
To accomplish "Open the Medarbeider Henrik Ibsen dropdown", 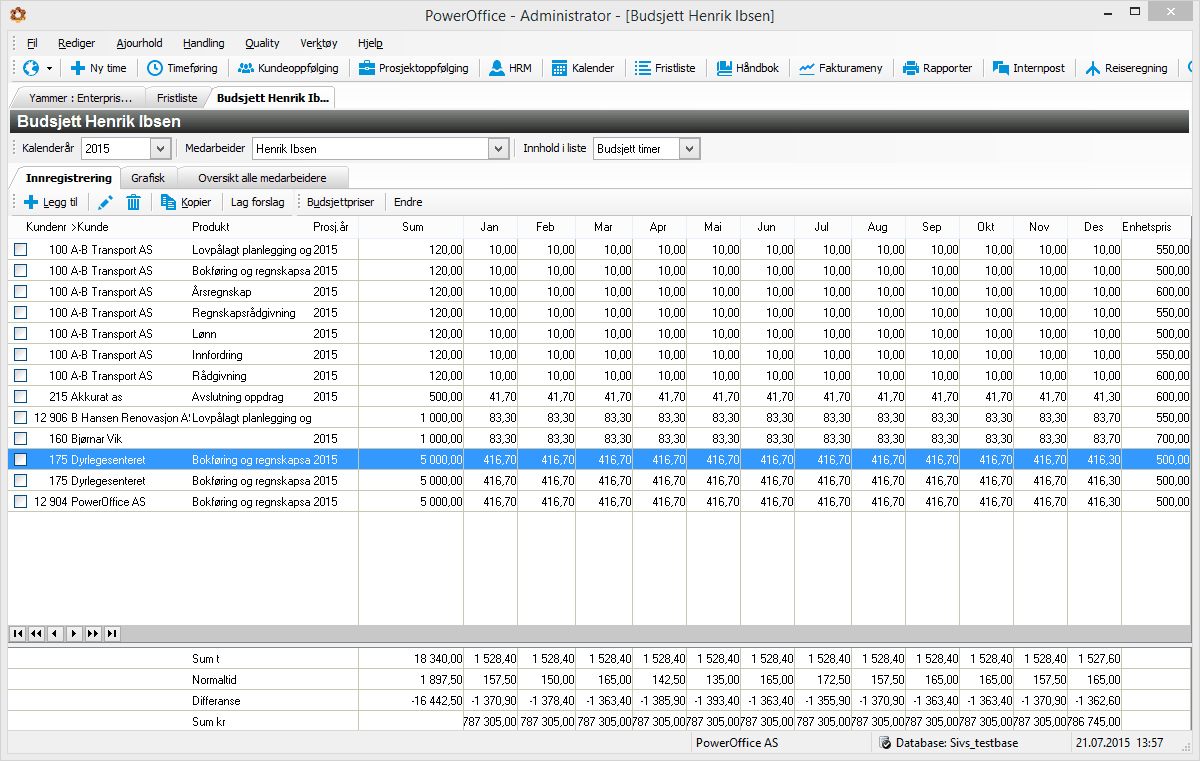I will [499, 148].
